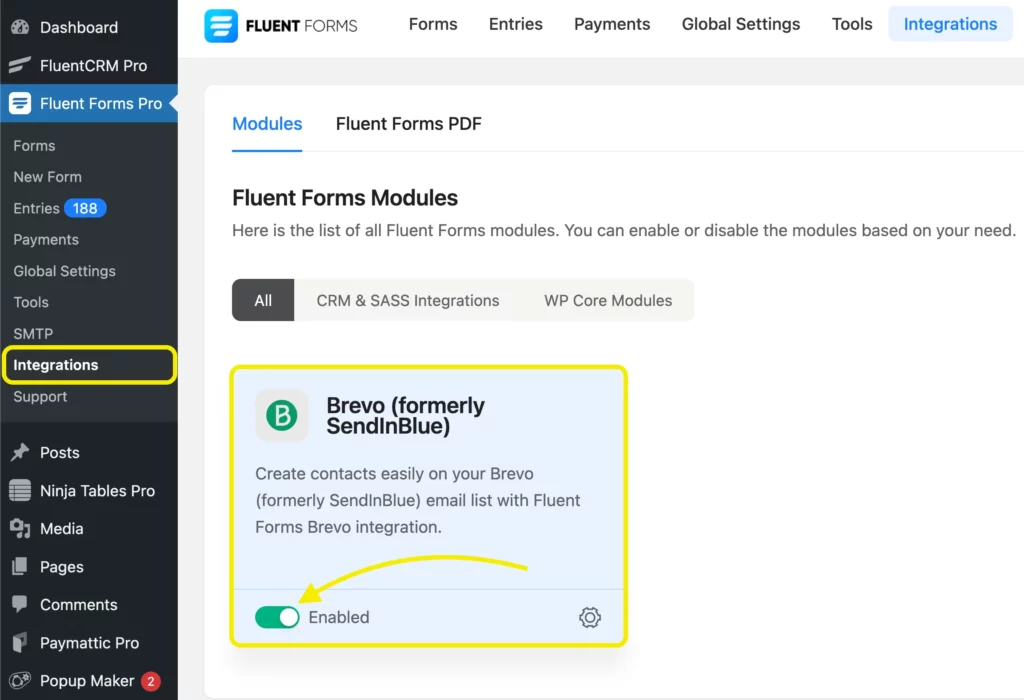
Task: Open Entries submenu item in sidebar
Action: (36, 208)
